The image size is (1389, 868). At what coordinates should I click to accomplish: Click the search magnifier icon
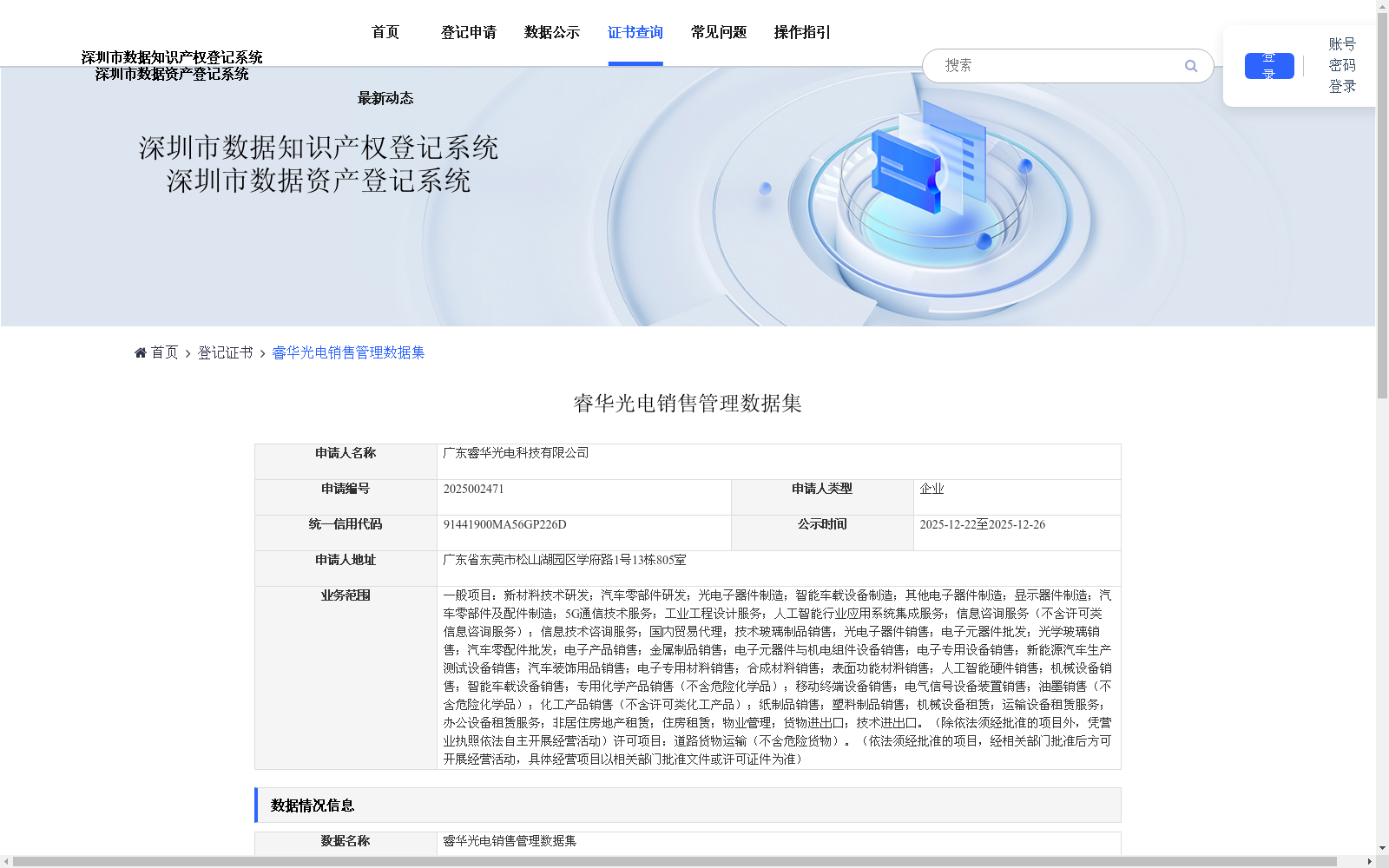tap(1191, 66)
